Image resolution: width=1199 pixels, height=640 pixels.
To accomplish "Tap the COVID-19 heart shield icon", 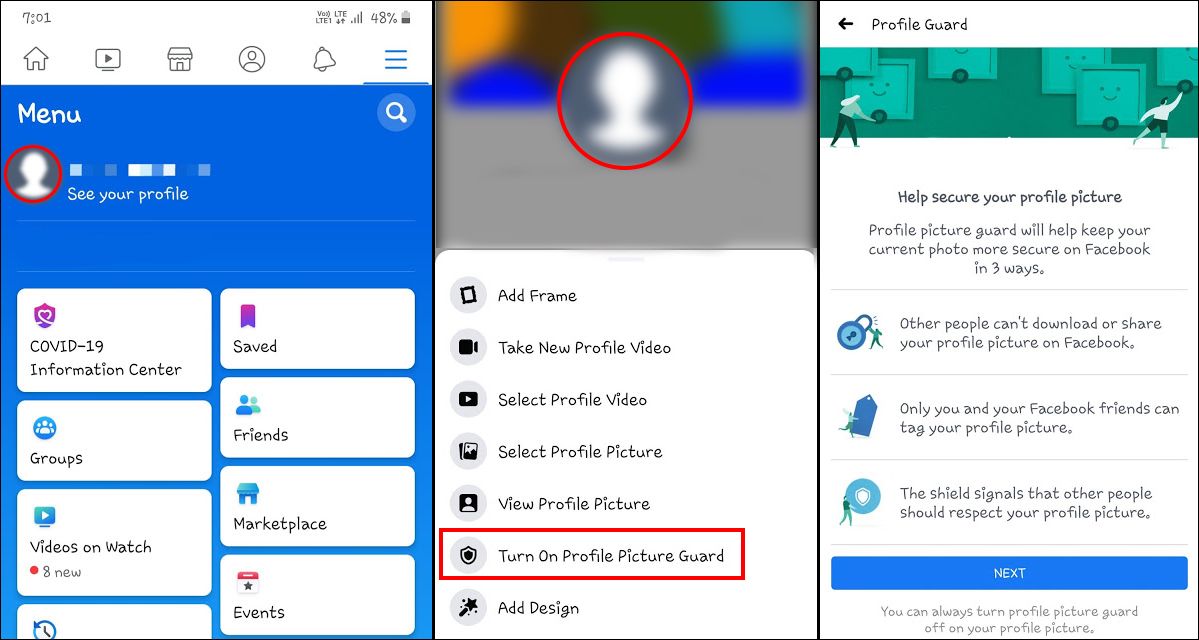I will pos(45,316).
